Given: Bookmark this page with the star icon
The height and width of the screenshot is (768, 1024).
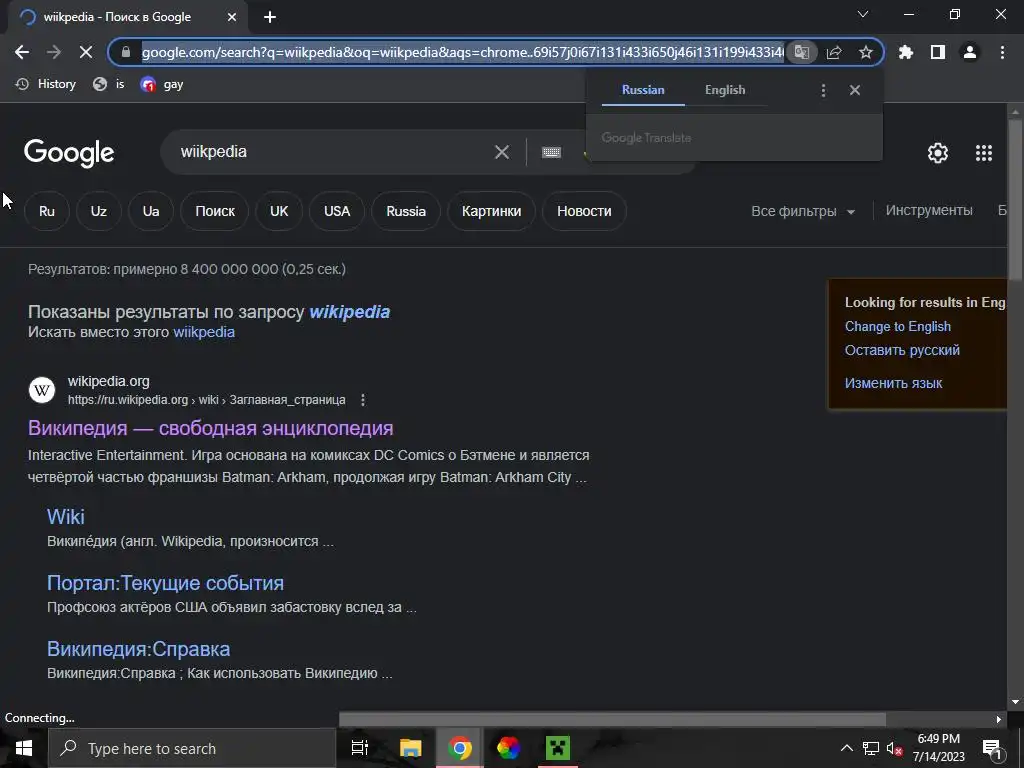Looking at the screenshot, I should pos(866,52).
